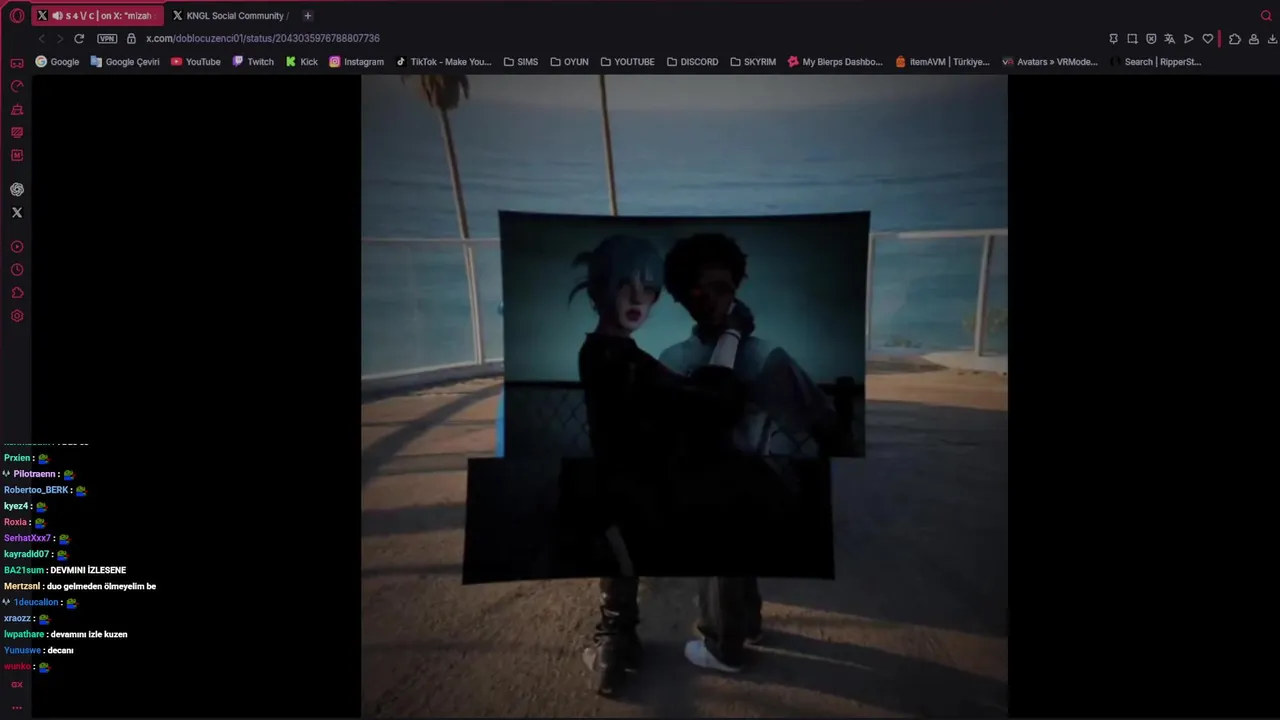Open the Instagram bookmark

point(357,62)
